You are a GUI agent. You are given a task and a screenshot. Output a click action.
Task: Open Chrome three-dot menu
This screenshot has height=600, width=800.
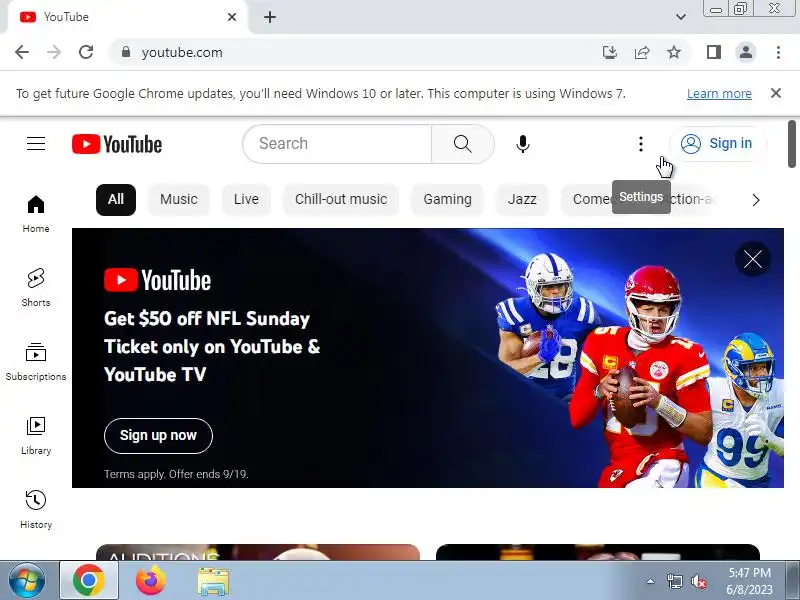(x=778, y=52)
